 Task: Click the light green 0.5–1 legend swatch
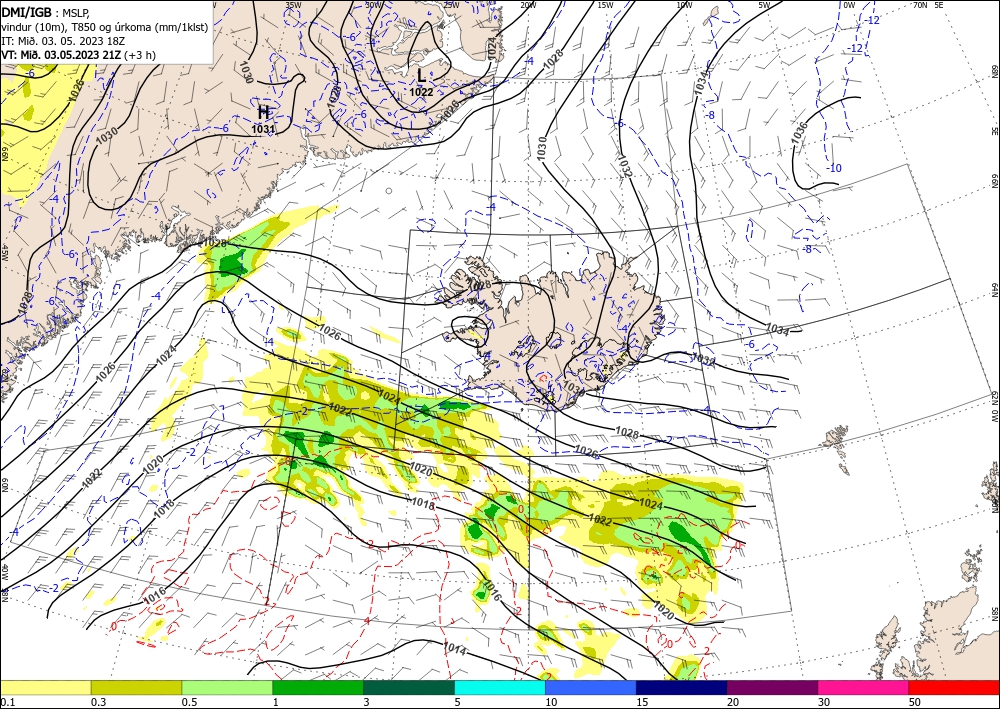[227, 687]
